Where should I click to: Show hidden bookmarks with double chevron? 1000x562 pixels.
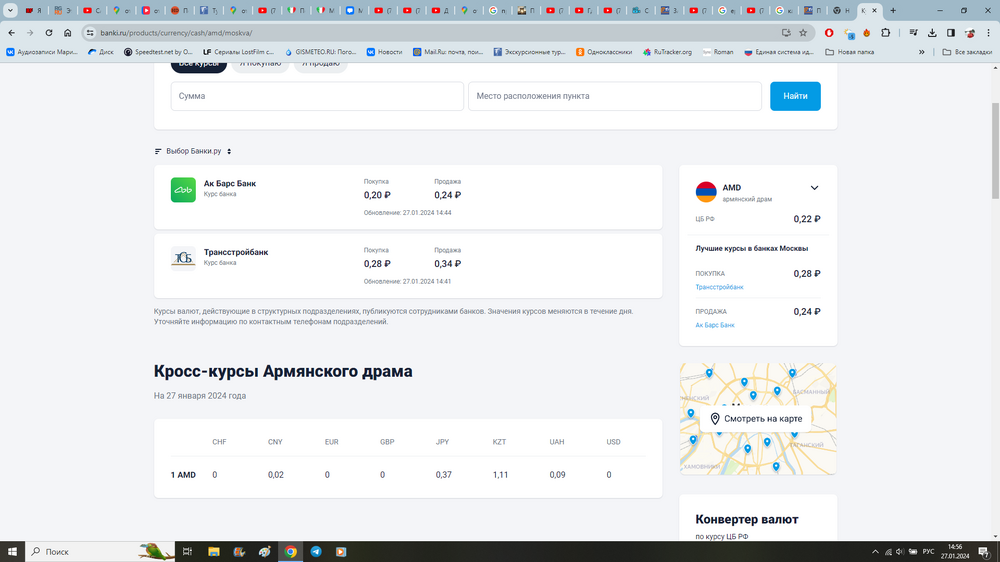[922, 52]
